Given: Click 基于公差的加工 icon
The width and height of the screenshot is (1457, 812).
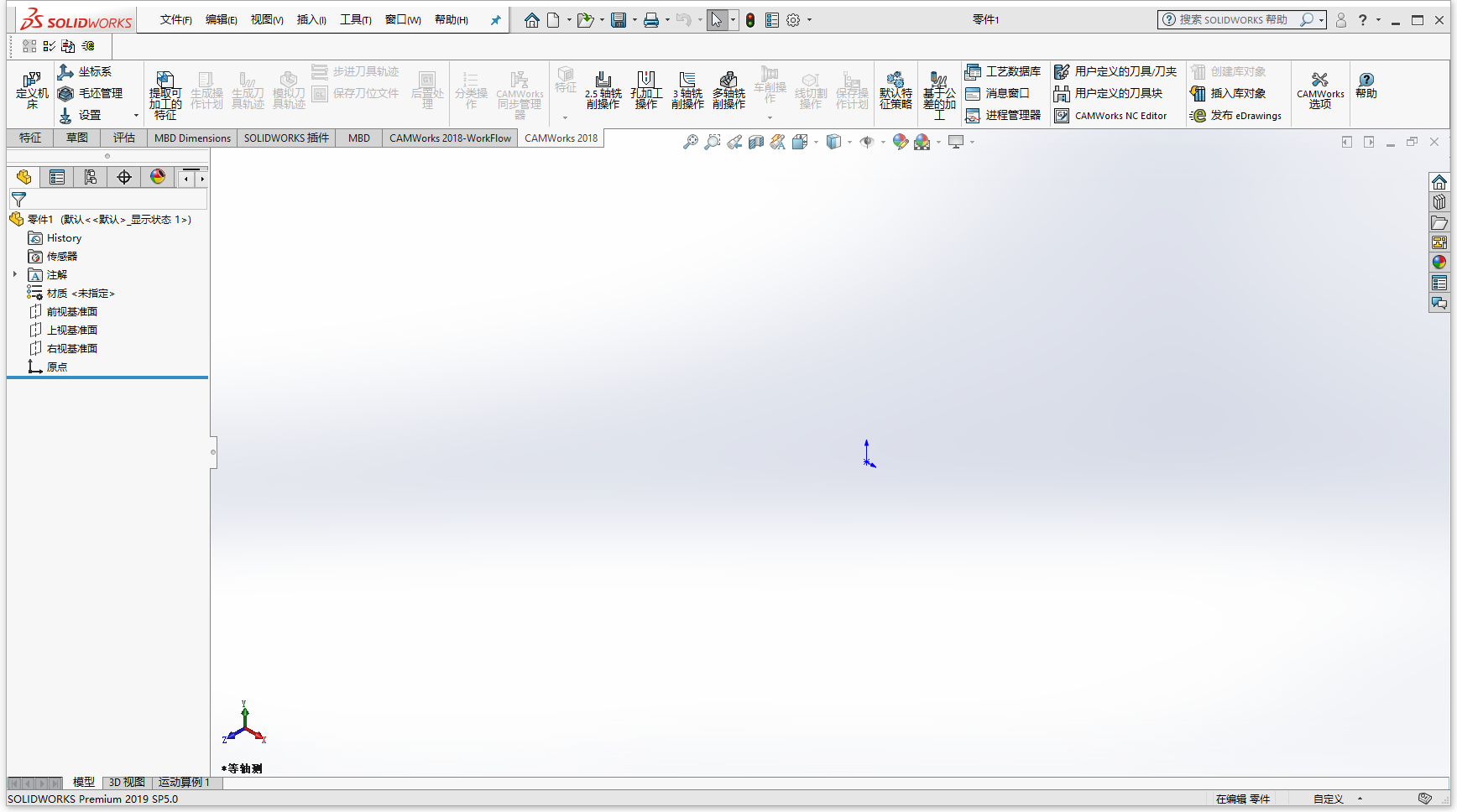Looking at the screenshot, I should [x=939, y=95].
